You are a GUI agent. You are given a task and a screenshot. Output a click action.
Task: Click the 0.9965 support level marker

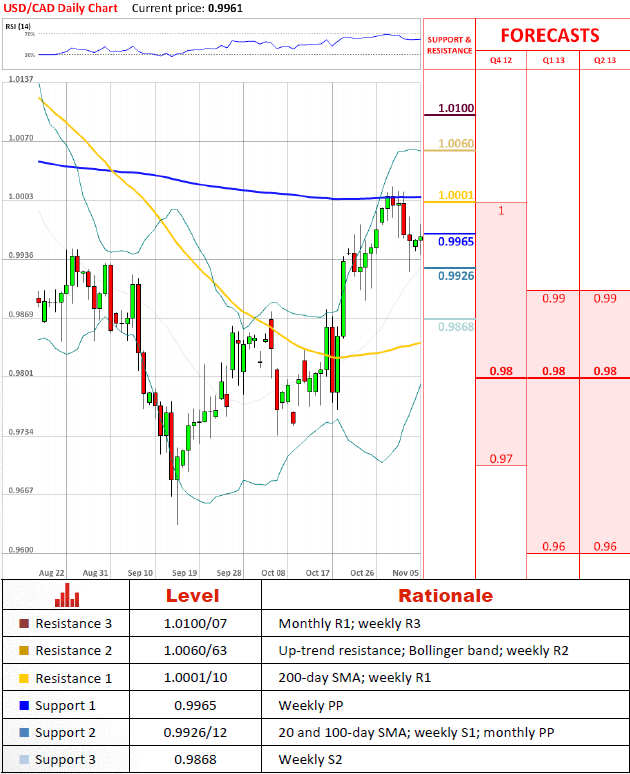click(x=455, y=242)
